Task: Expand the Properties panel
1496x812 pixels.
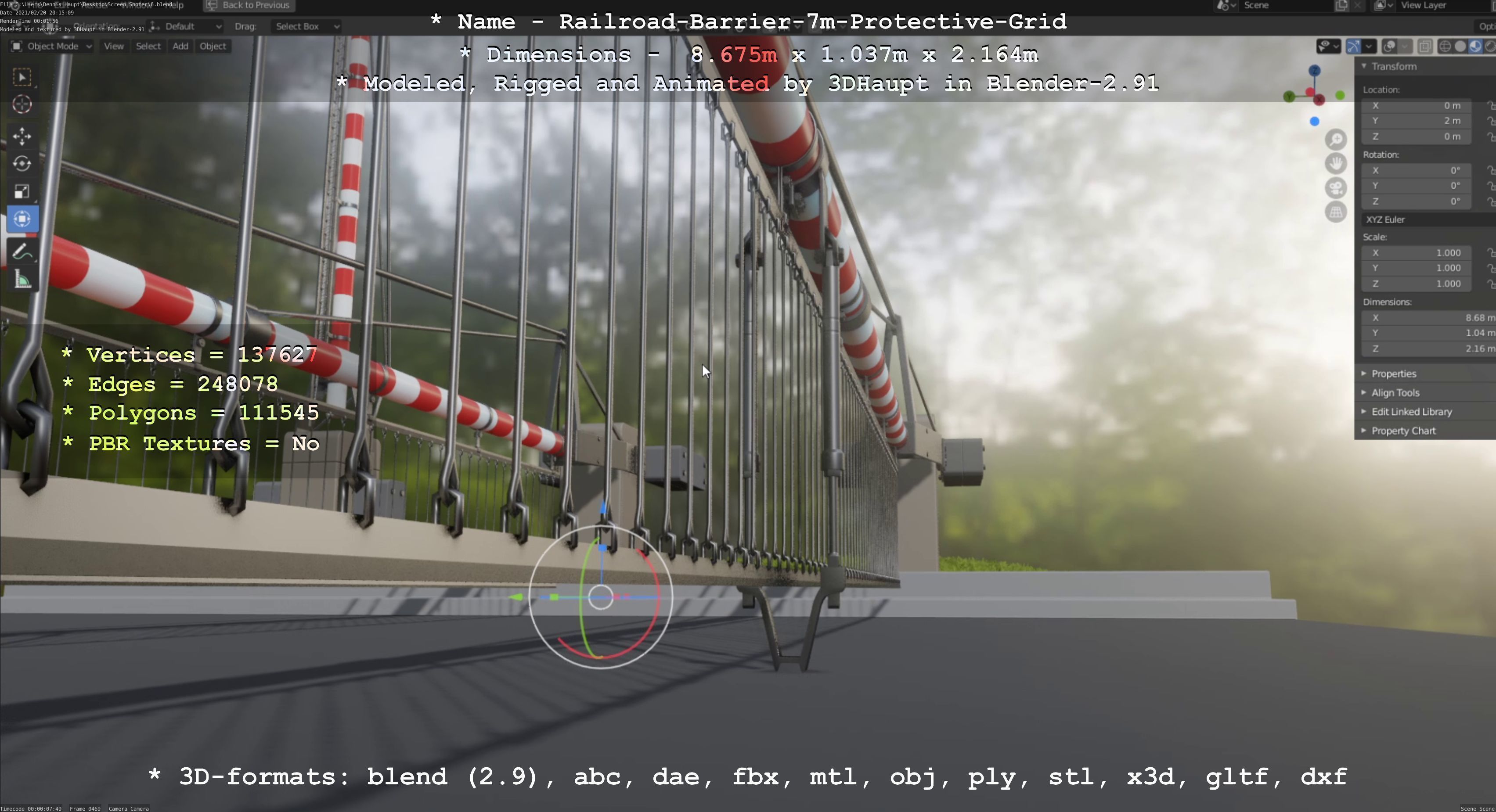Action: point(1426,374)
